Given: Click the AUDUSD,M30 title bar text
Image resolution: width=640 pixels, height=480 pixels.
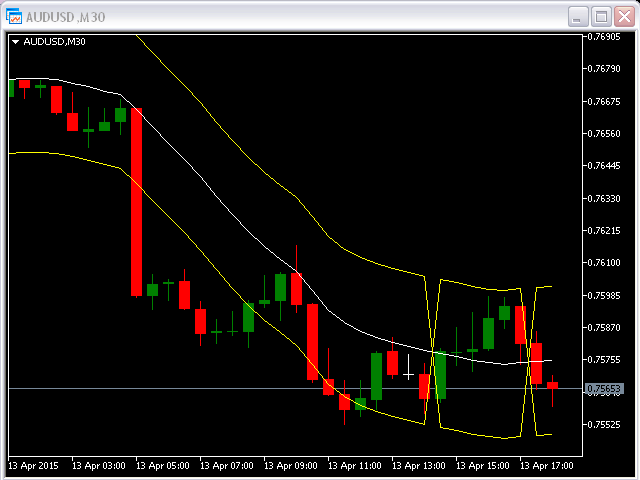Looking at the screenshot, I should coord(66,17).
